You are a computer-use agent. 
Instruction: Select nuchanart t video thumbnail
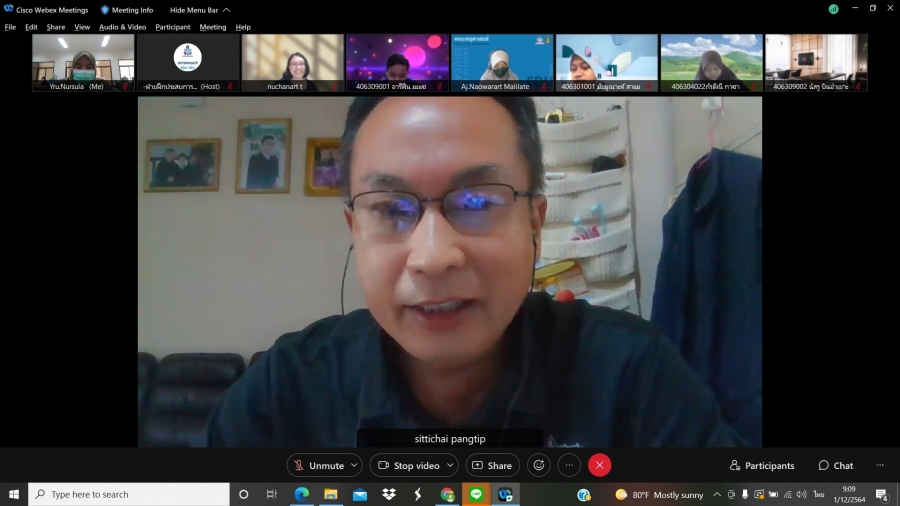291,63
